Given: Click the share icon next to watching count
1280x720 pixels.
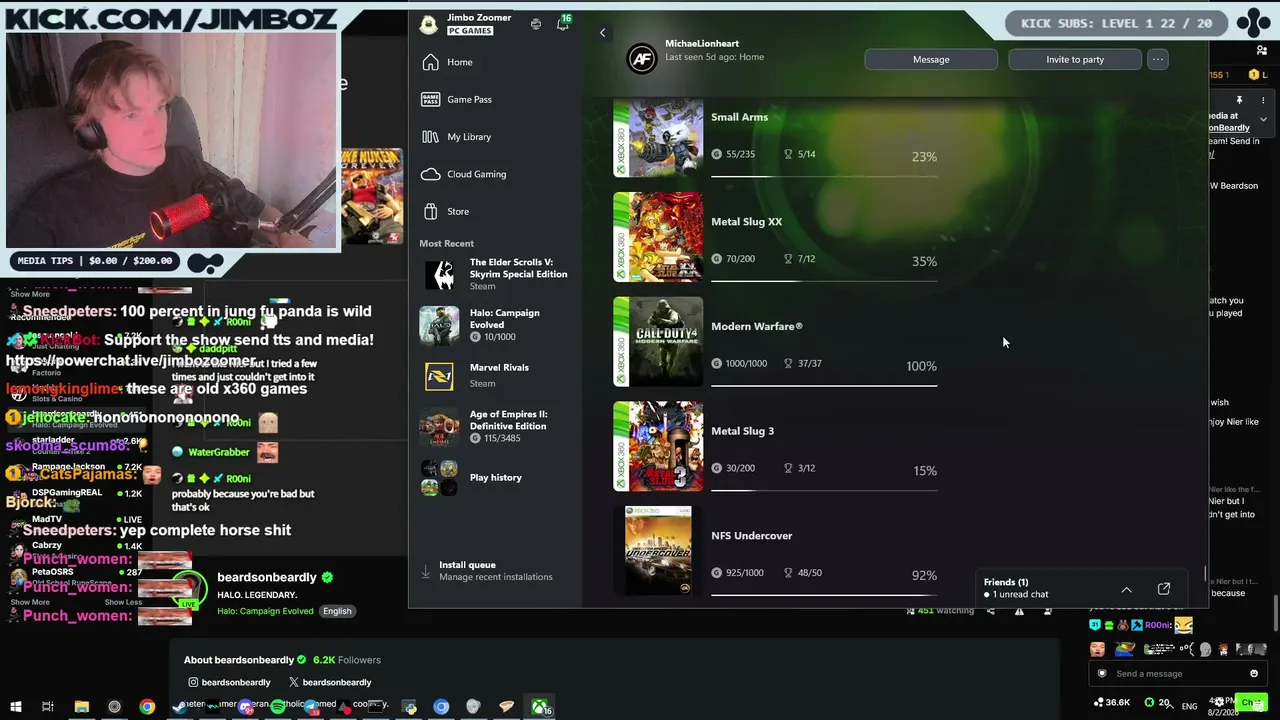Looking at the screenshot, I should click(991, 611).
